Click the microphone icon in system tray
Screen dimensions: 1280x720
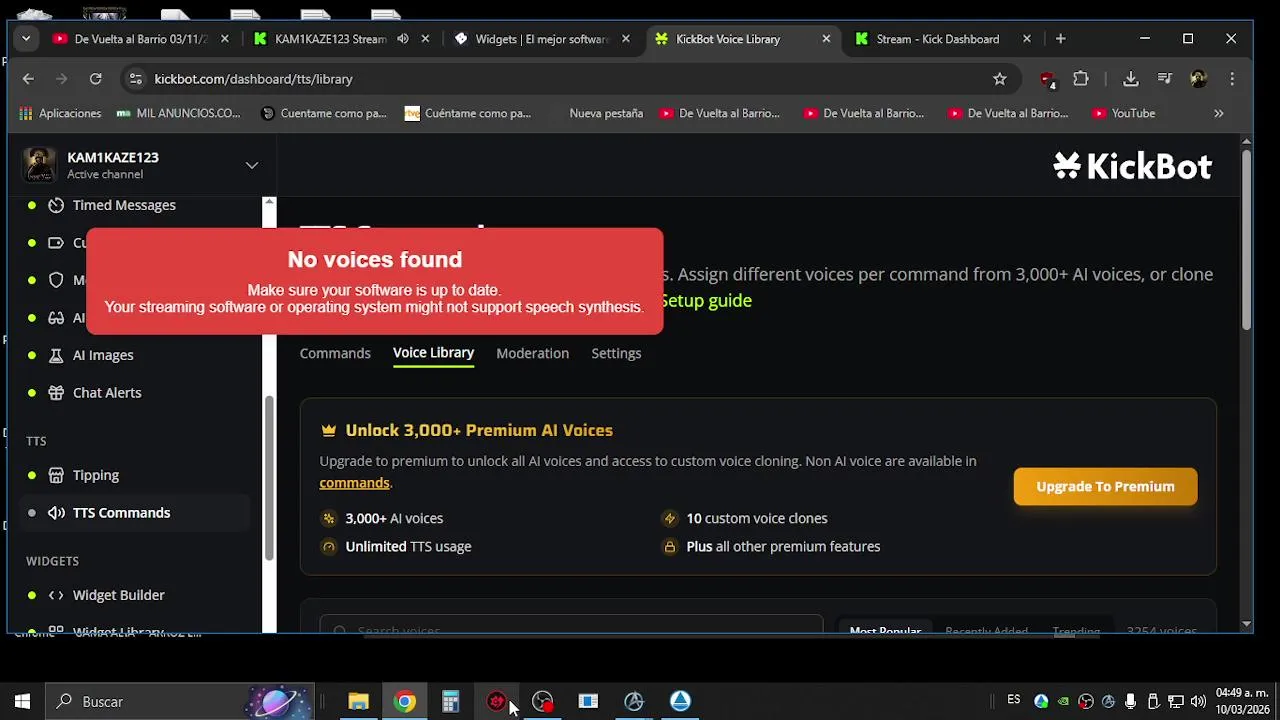pos(1130,701)
